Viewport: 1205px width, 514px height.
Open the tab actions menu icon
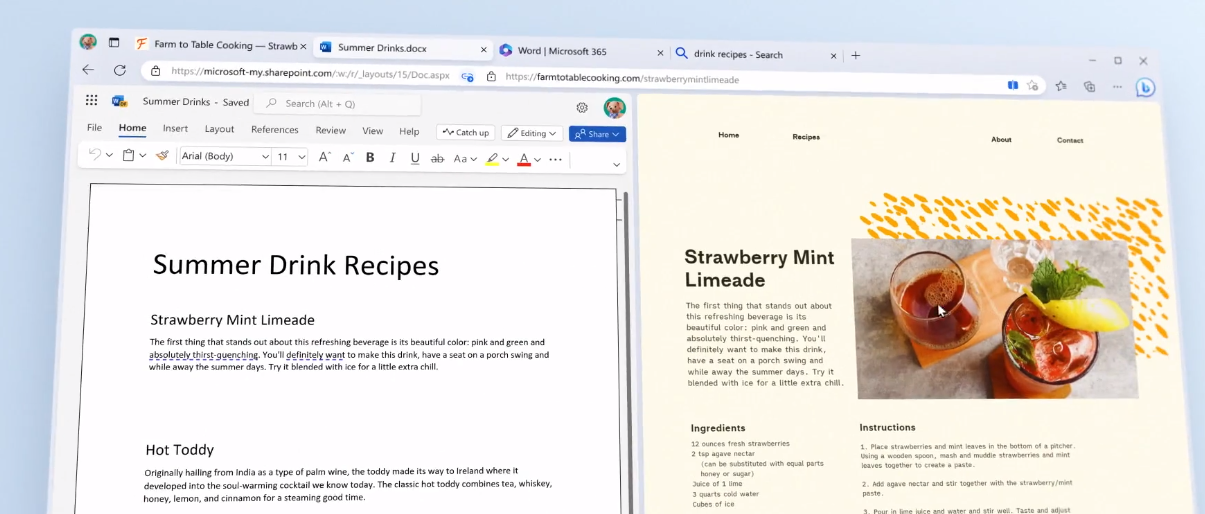pos(114,43)
